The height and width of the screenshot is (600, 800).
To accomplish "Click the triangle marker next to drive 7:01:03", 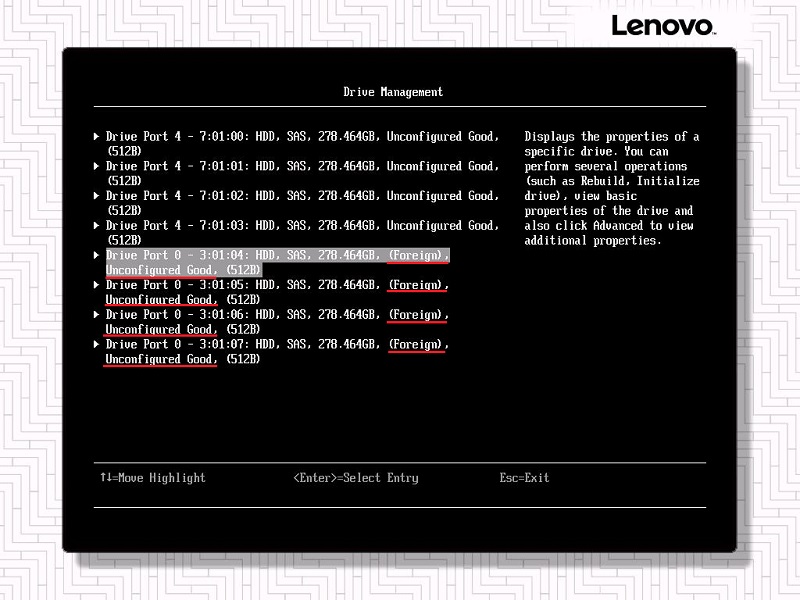I will click(x=97, y=226).
